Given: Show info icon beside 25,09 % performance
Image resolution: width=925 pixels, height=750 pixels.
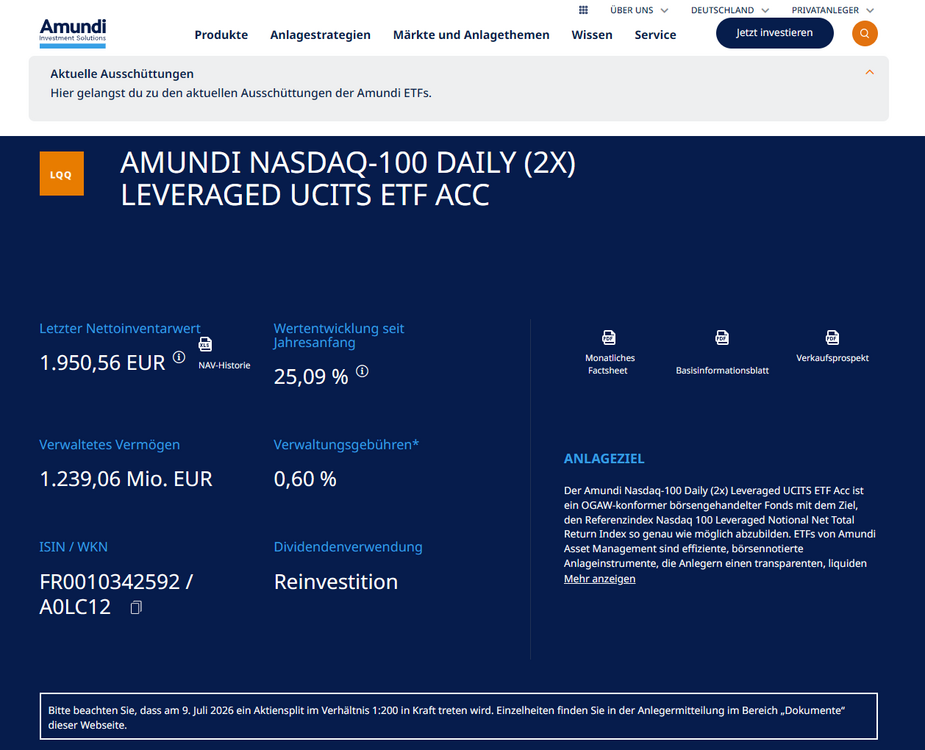Looking at the screenshot, I should point(362,371).
